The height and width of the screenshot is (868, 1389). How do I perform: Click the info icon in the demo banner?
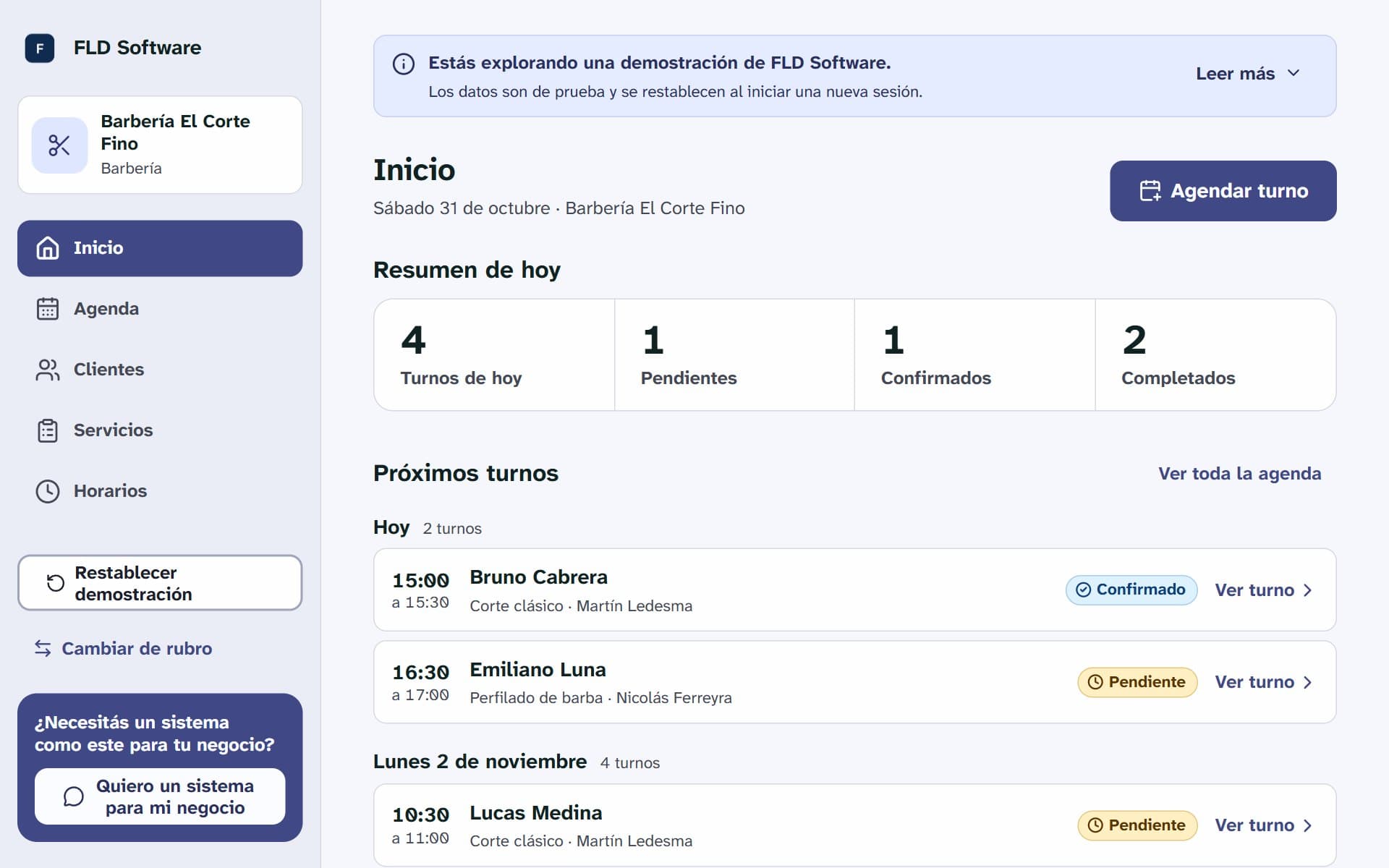point(404,64)
